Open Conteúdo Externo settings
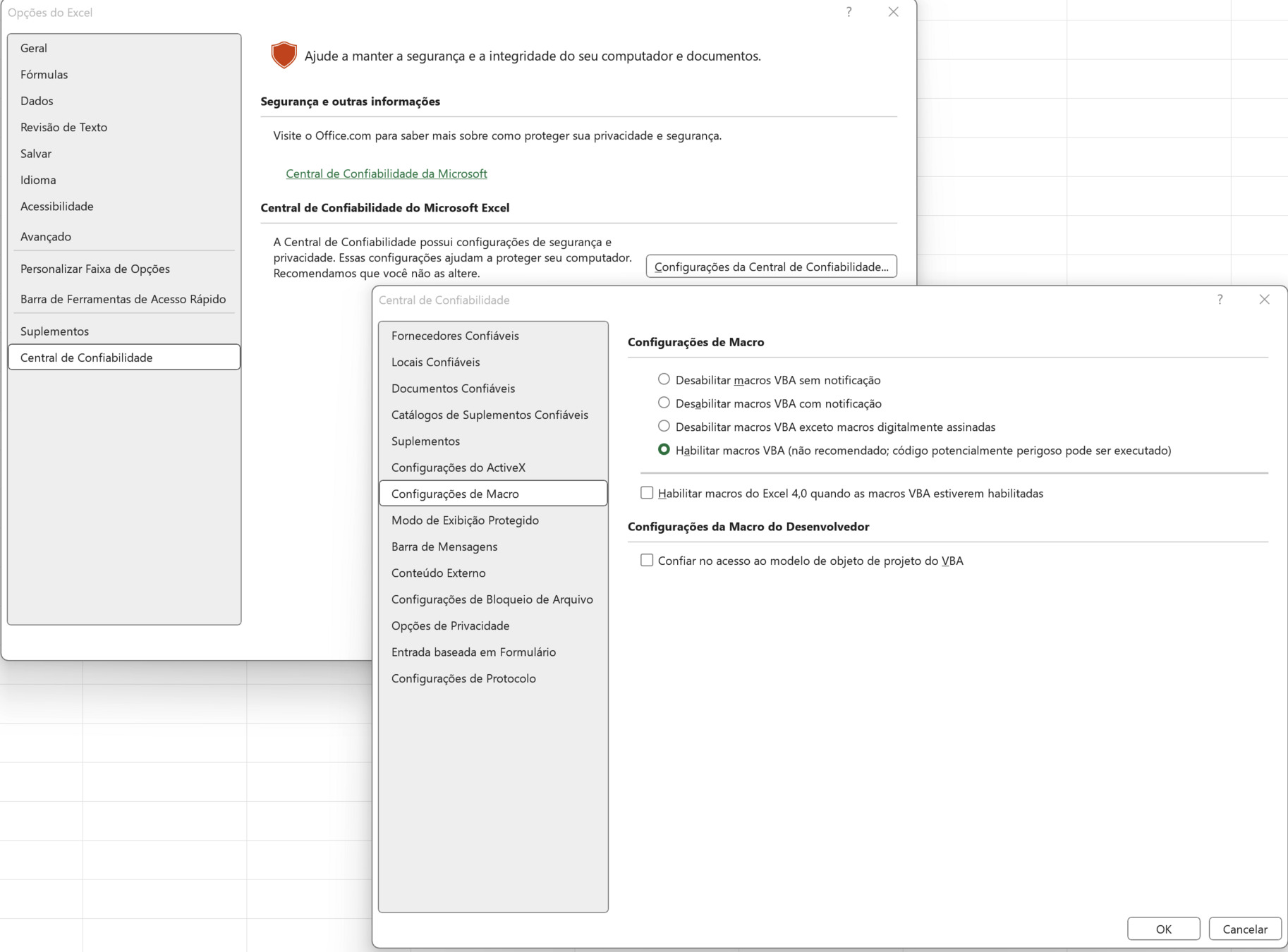Viewport: 1288px width, 952px height. 493,573
